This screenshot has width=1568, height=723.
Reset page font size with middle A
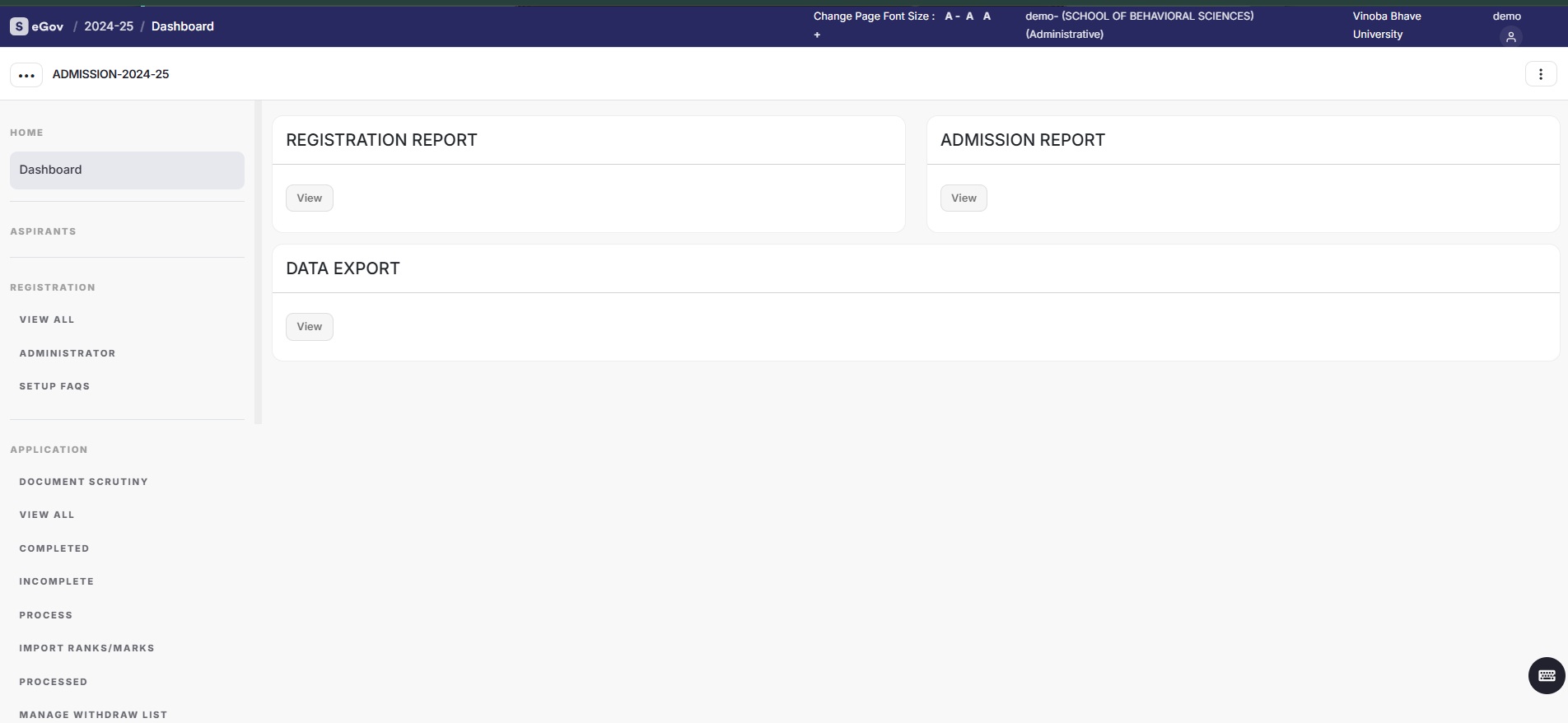click(970, 16)
